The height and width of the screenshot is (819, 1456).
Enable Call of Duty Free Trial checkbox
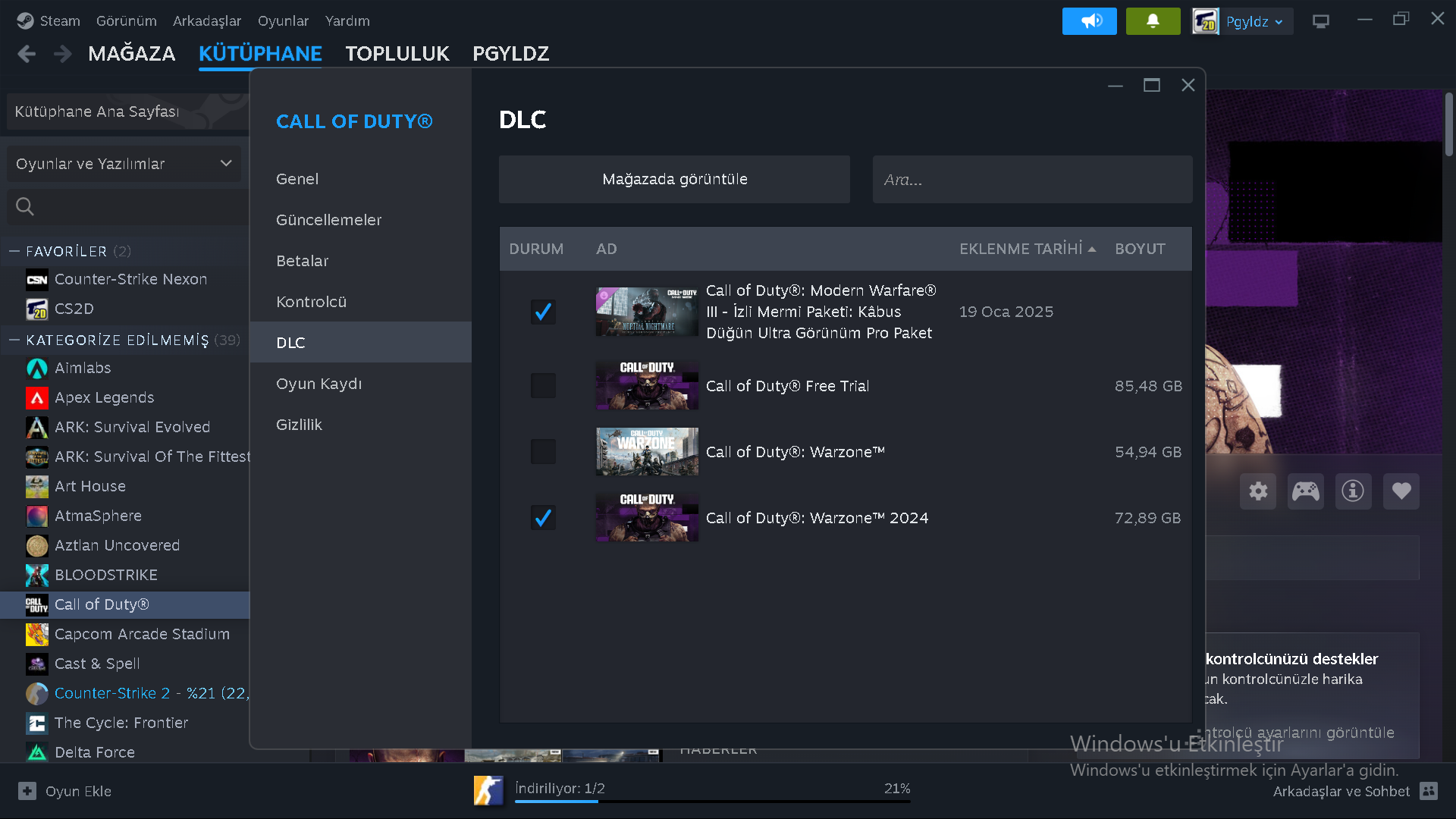pos(543,386)
